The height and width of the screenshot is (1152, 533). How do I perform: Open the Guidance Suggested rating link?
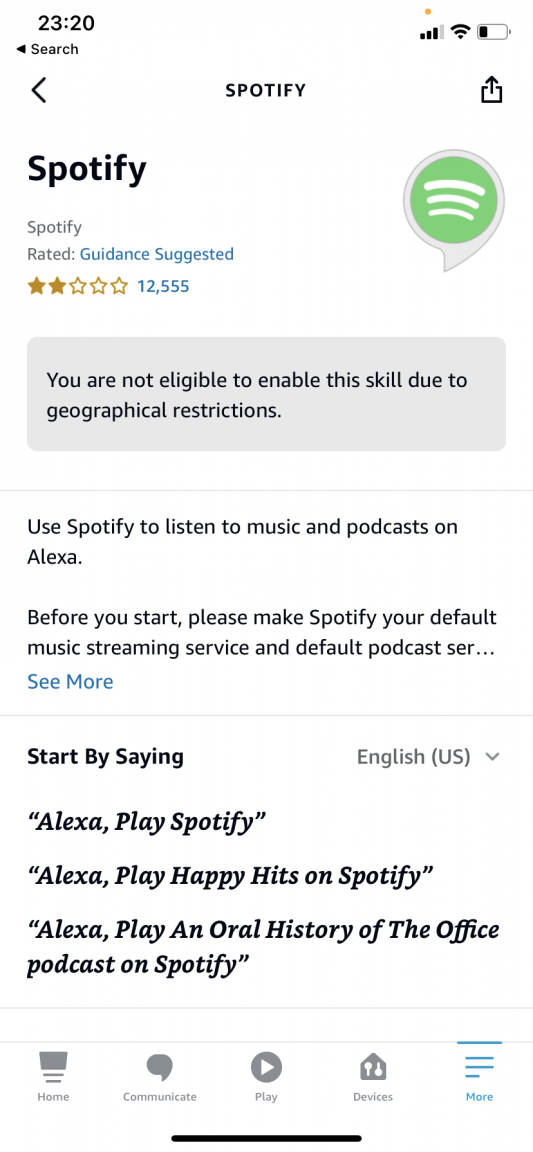pyautogui.click(x=157, y=254)
